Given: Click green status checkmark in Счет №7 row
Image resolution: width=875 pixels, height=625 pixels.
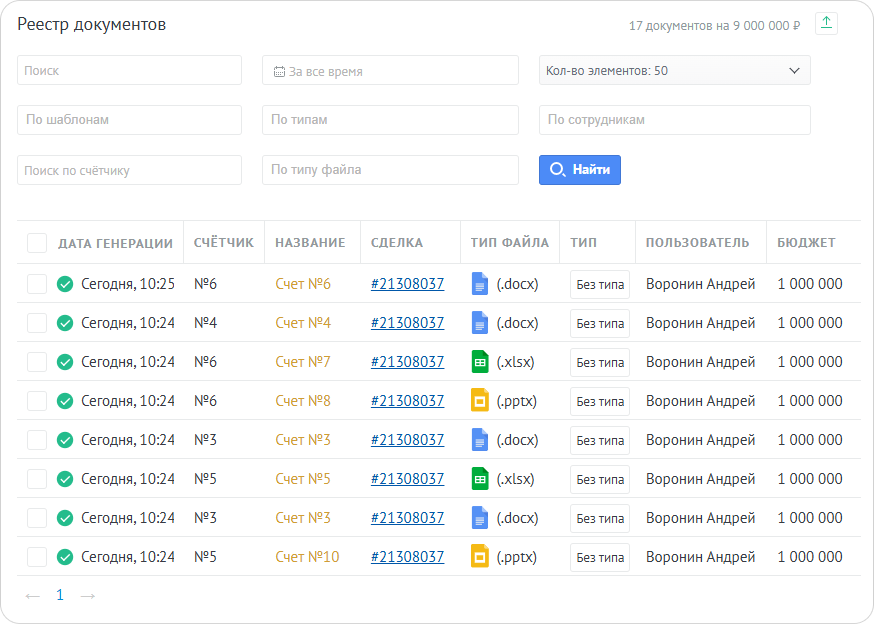Looking at the screenshot, I should tap(65, 362).
